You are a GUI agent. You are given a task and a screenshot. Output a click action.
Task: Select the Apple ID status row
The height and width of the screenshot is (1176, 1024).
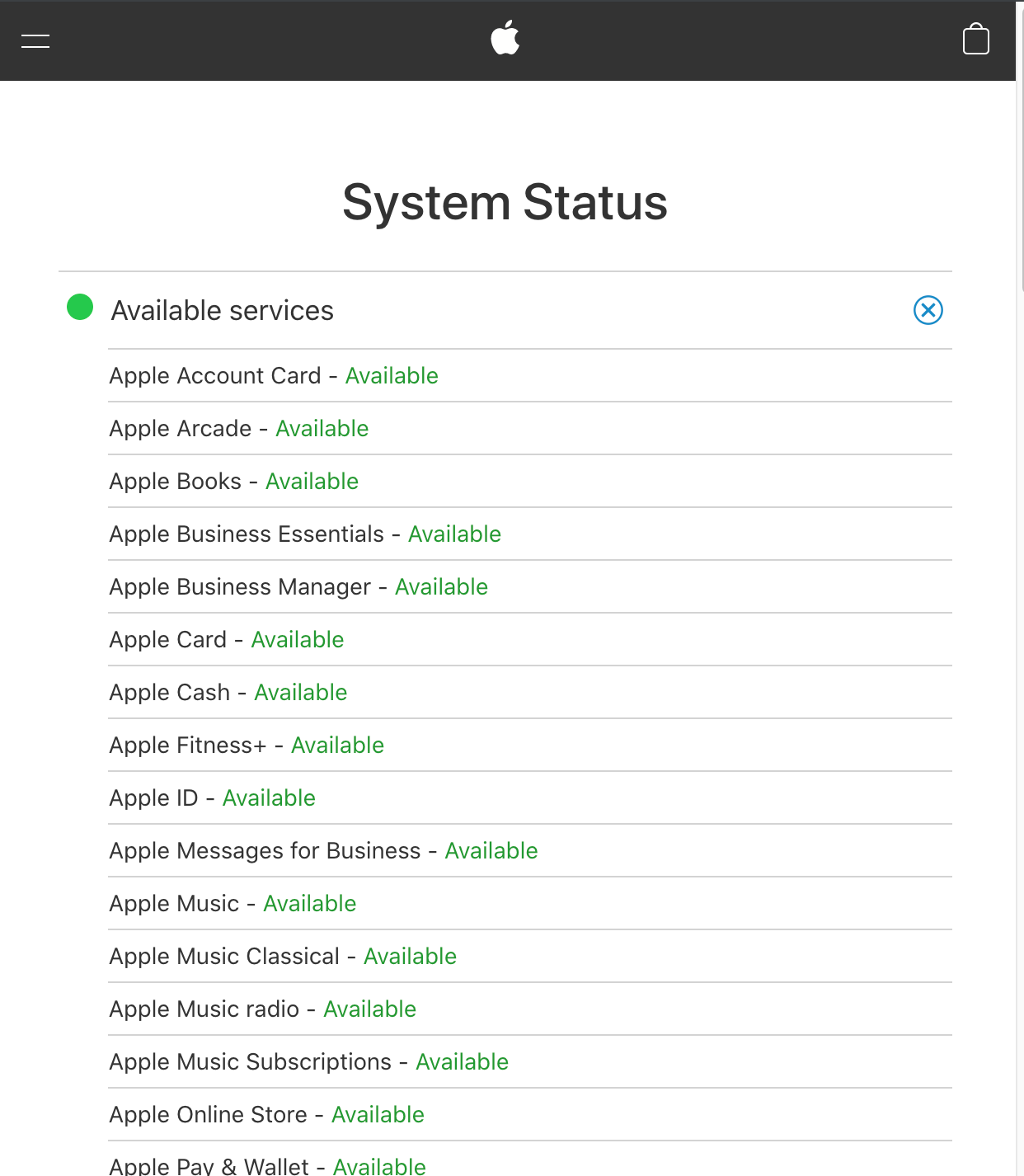coord(213,798)
